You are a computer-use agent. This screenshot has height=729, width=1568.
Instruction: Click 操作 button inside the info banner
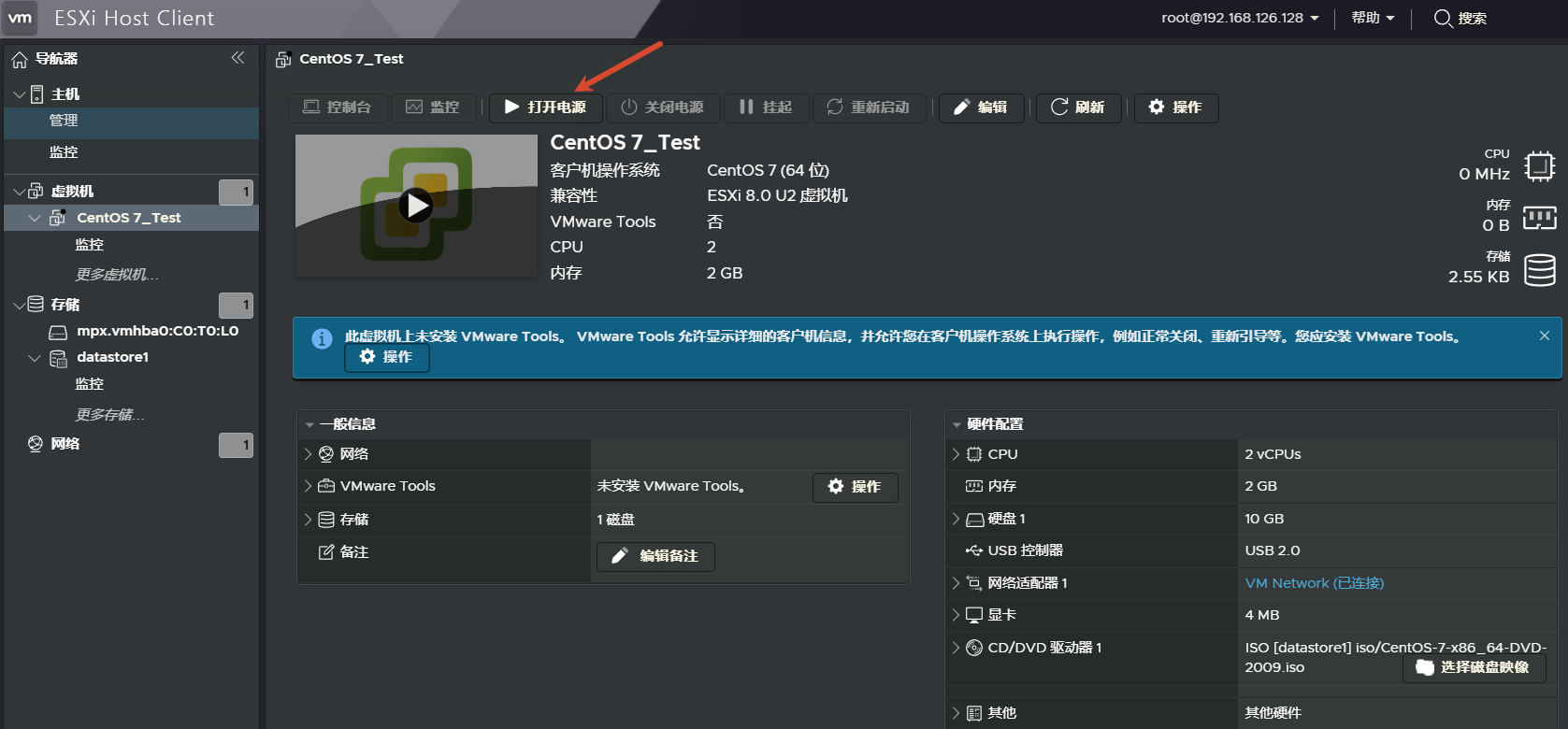pyautogui.click(x=387, y=357)
